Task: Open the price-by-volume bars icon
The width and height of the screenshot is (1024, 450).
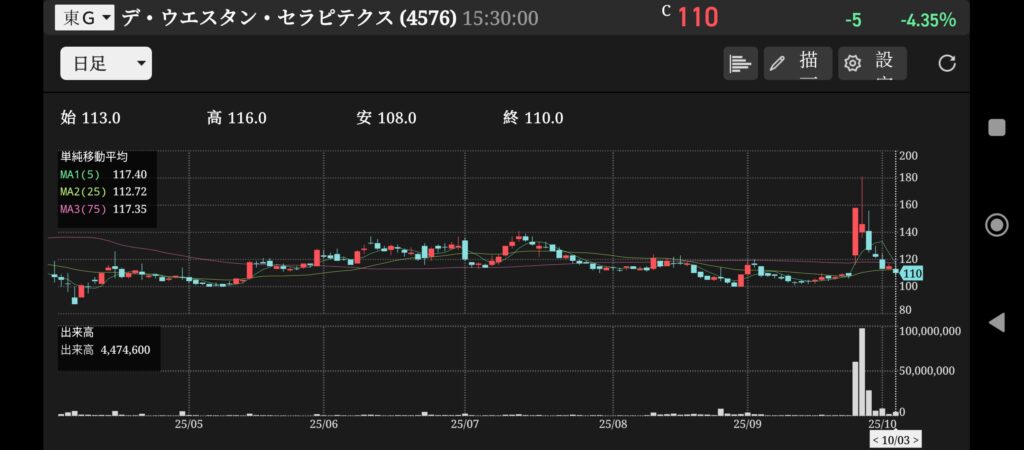Action: (740, 63)
